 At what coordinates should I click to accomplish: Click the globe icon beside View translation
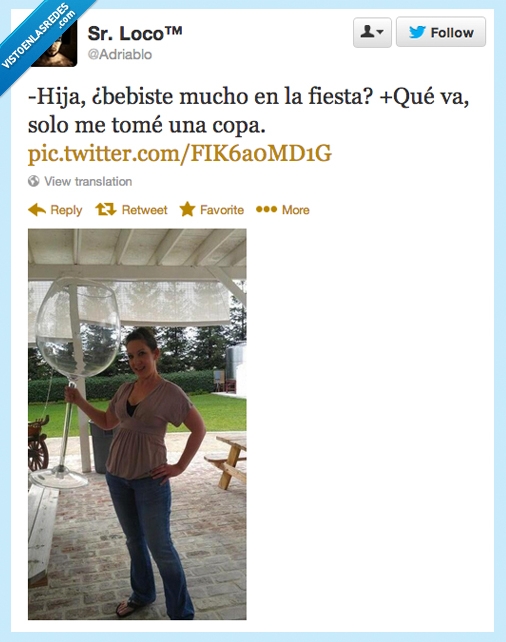coord(34,181)
